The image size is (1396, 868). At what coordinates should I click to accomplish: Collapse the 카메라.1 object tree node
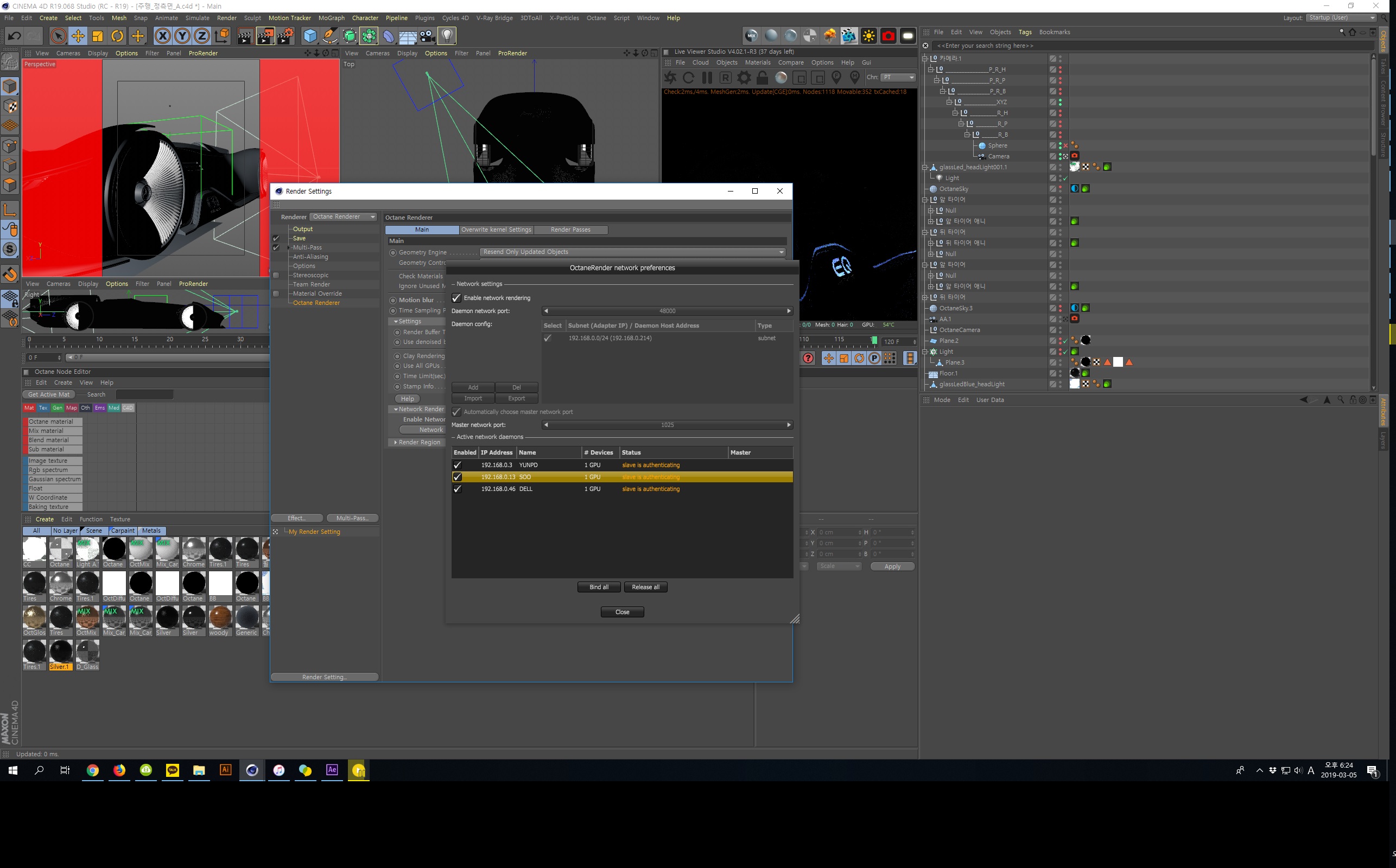(x=924, y=59)
